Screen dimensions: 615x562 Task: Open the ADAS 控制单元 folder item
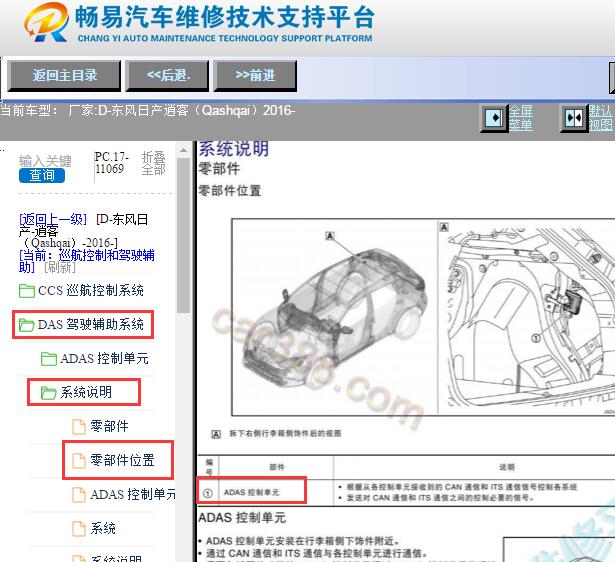(x=104, y=358)
